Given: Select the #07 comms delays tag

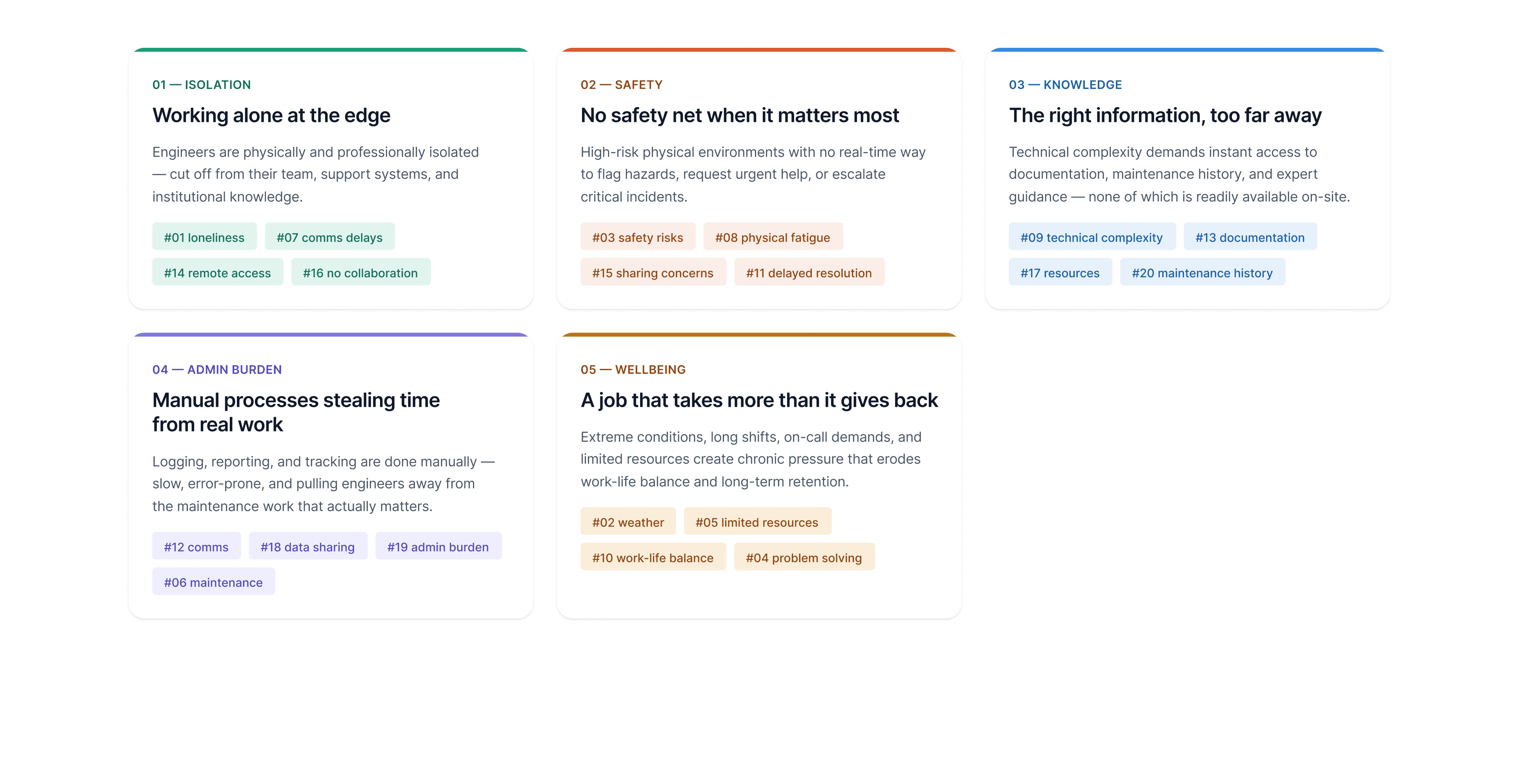Looking at the screenshot, I should point(329,237).
